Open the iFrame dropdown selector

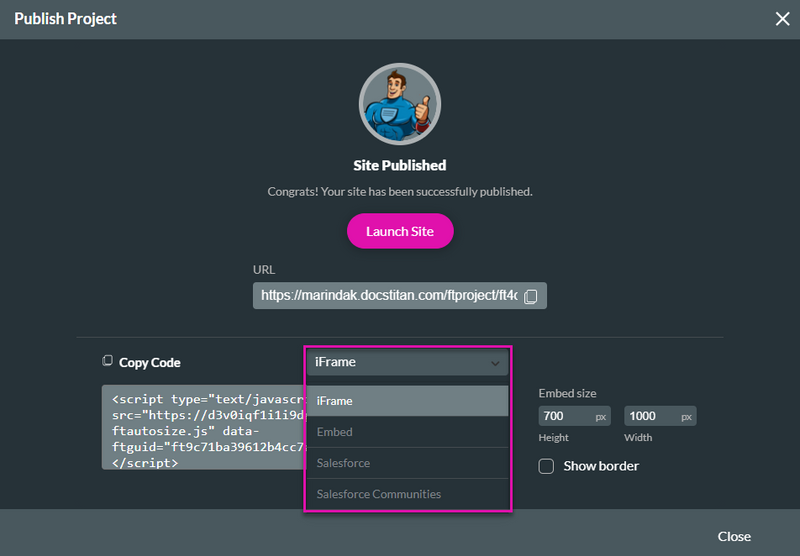pyautogui.click(x=408, y=362)
